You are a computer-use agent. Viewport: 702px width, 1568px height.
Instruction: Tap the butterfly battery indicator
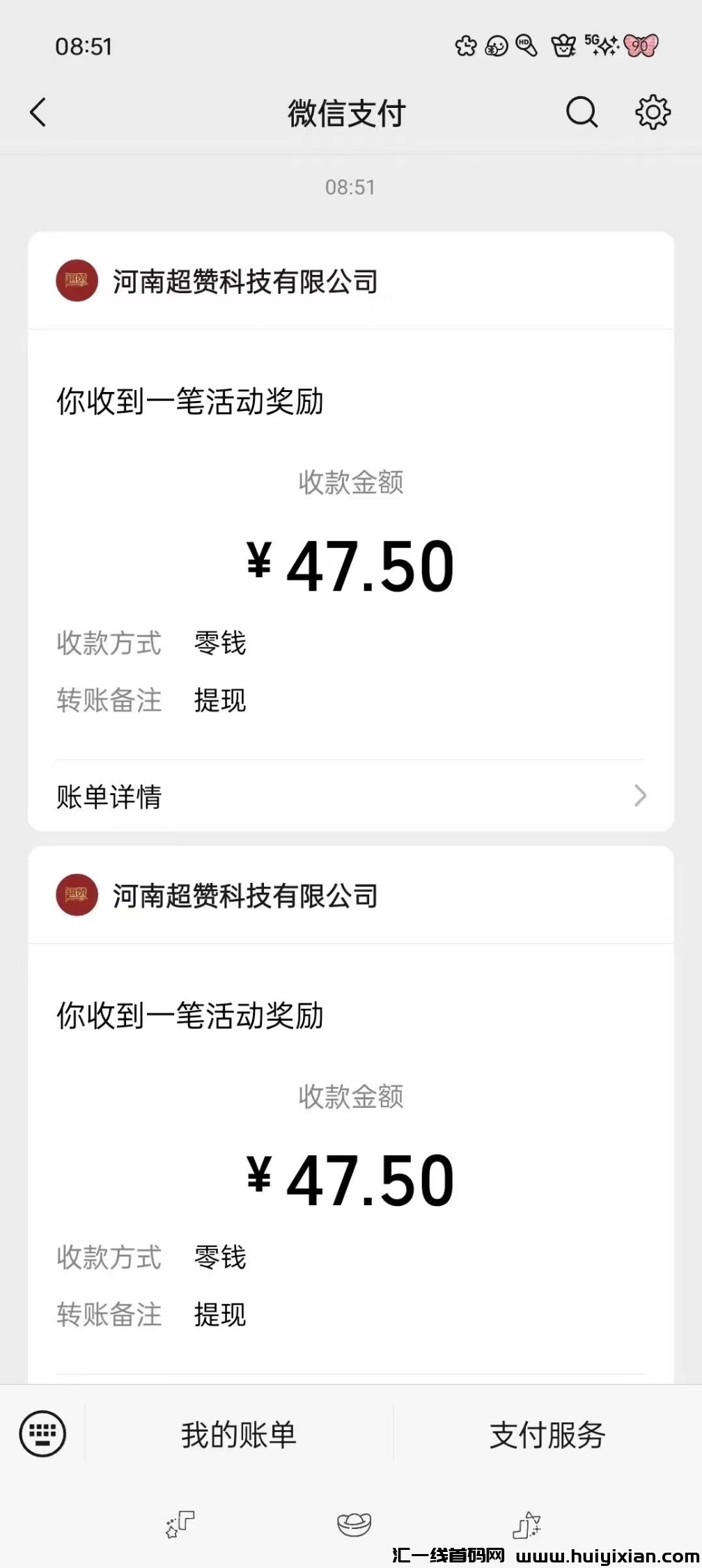[641, 46]
